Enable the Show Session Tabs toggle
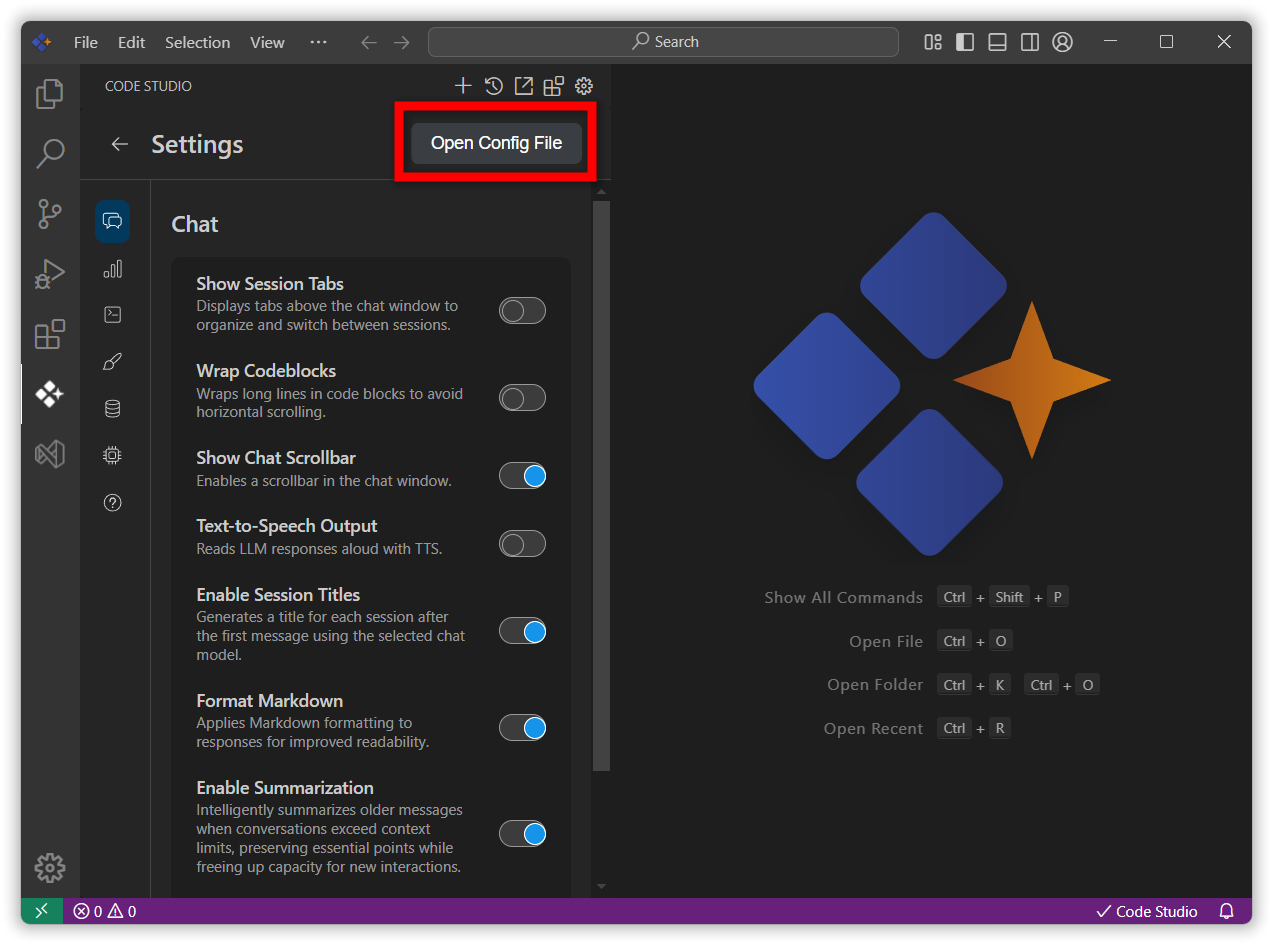This screenshot has height=945, width=1273. click(522, 311)
